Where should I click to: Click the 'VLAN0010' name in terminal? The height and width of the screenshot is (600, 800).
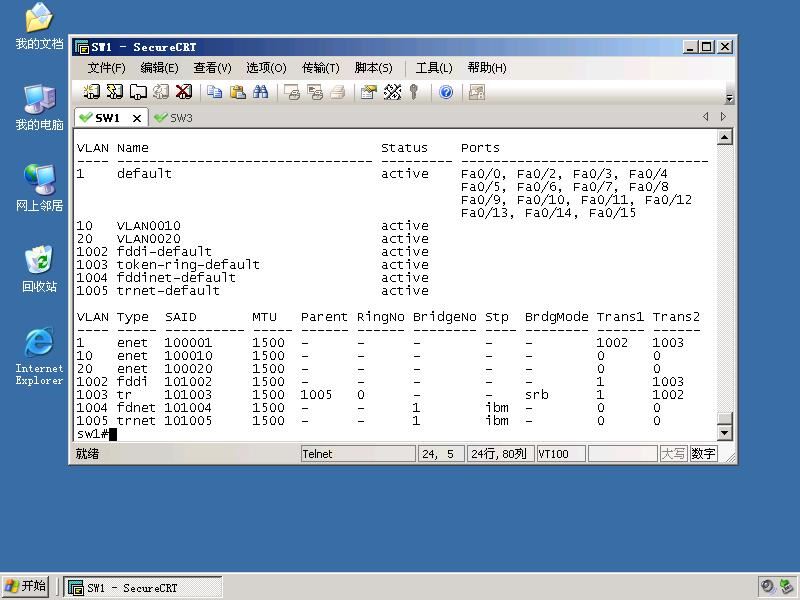[x=148, y=226]
